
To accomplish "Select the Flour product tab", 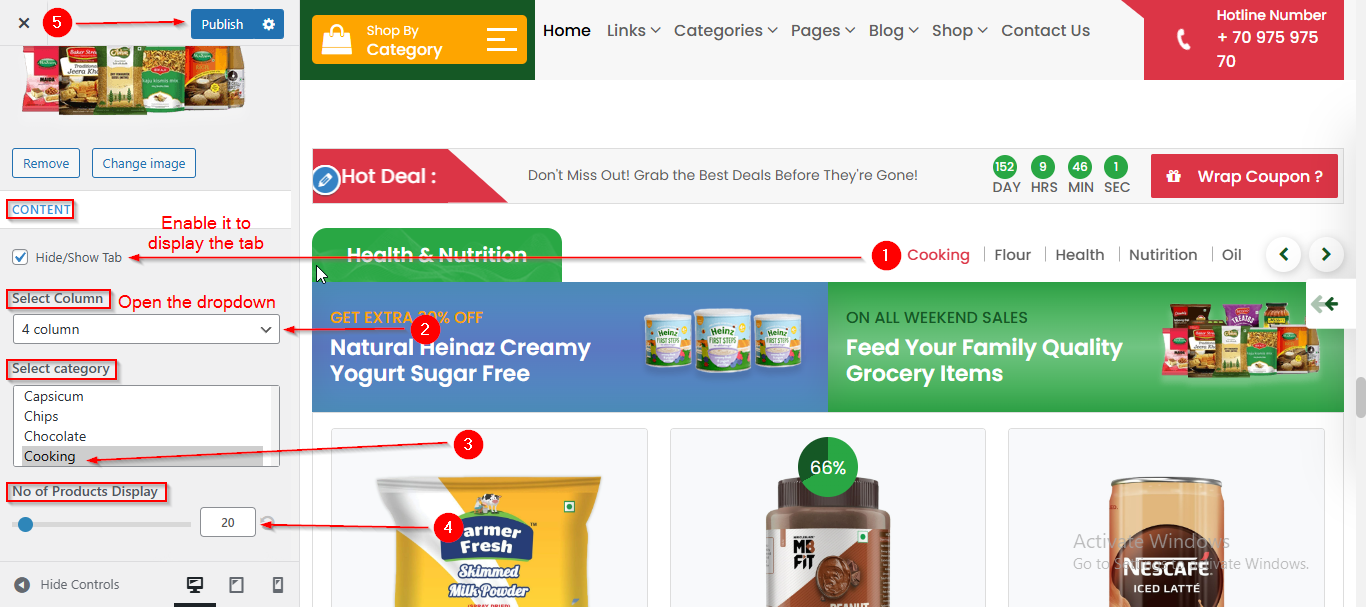I will [x=1012, y=255].
